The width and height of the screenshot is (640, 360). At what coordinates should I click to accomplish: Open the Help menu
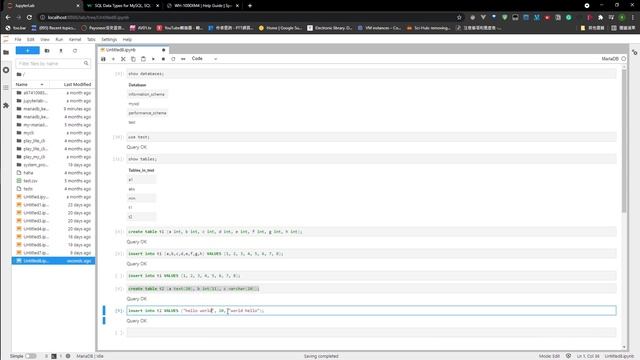click(x=127, y=40)
